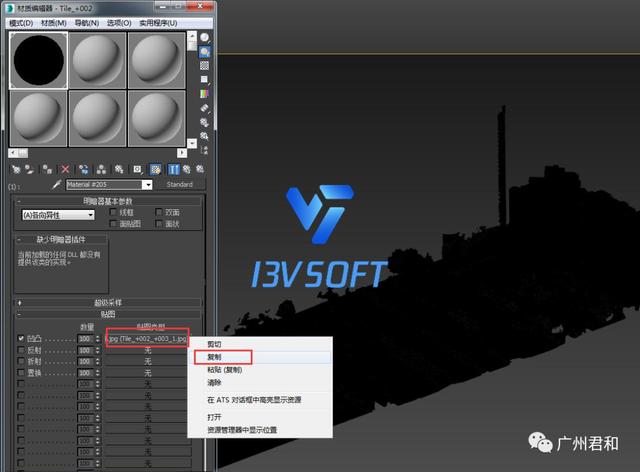Click the Make Unique icon

point(101,169)
